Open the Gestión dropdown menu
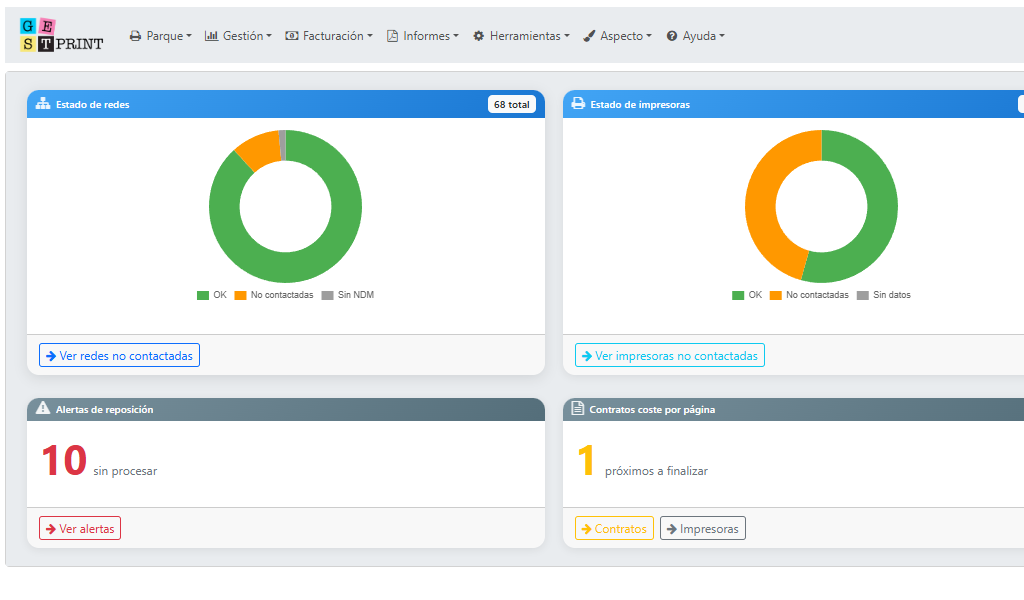This screenshot has width=1024, height=600. pyautogui.click(x=238, y=36)
